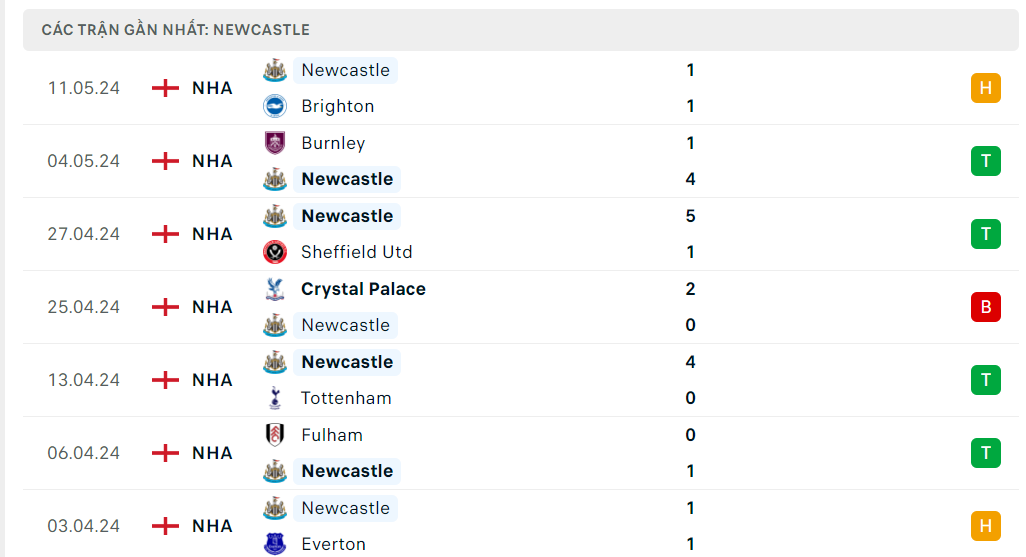This screenshot has height=557, width=1026.
Task: Click the Crystal Palace eagle crest
Action: (274, 289)
